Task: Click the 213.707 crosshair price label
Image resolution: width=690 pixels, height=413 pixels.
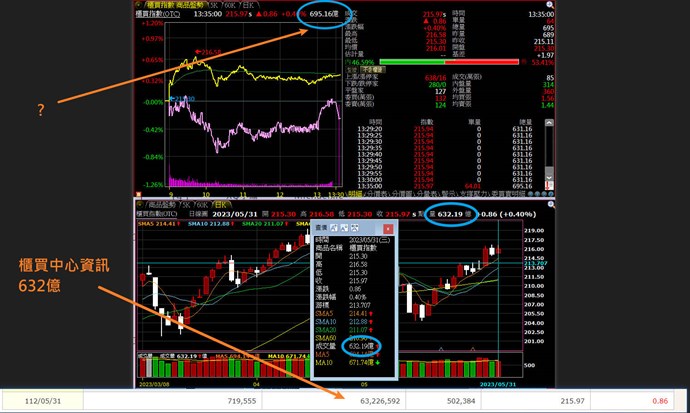Action: pos(536,263)
